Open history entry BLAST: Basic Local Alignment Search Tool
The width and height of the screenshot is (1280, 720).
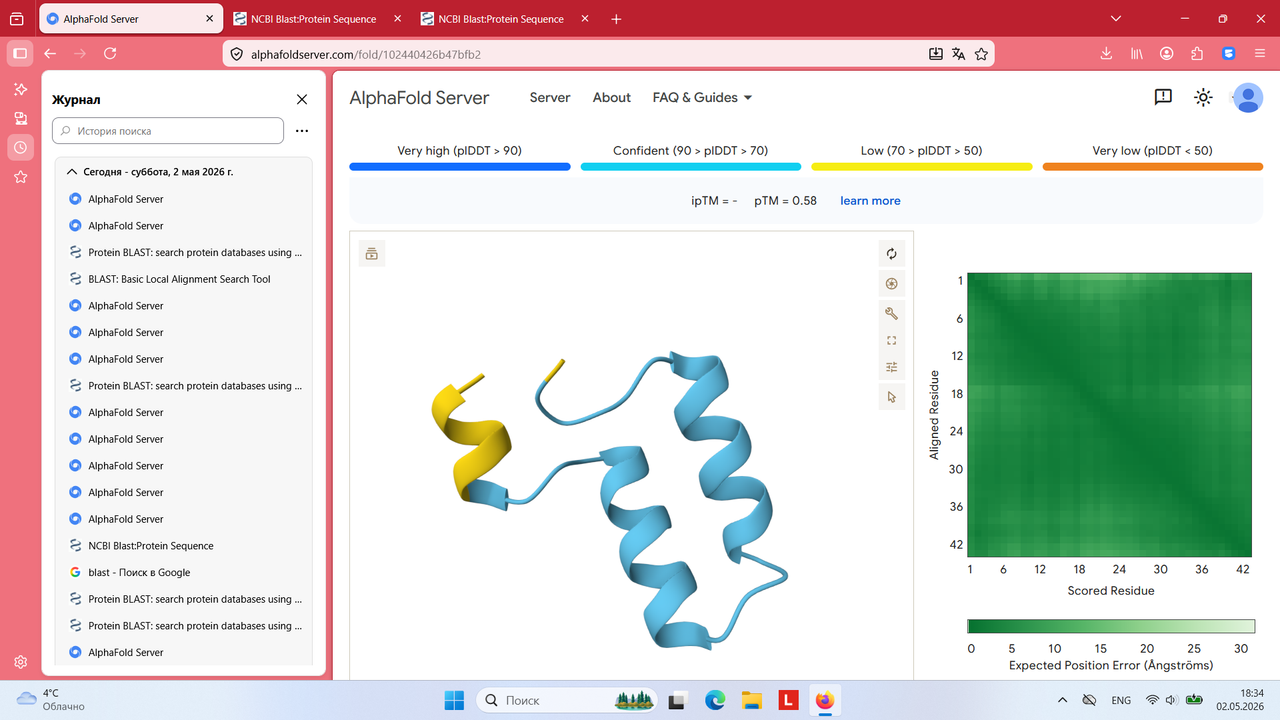[179, 279]
